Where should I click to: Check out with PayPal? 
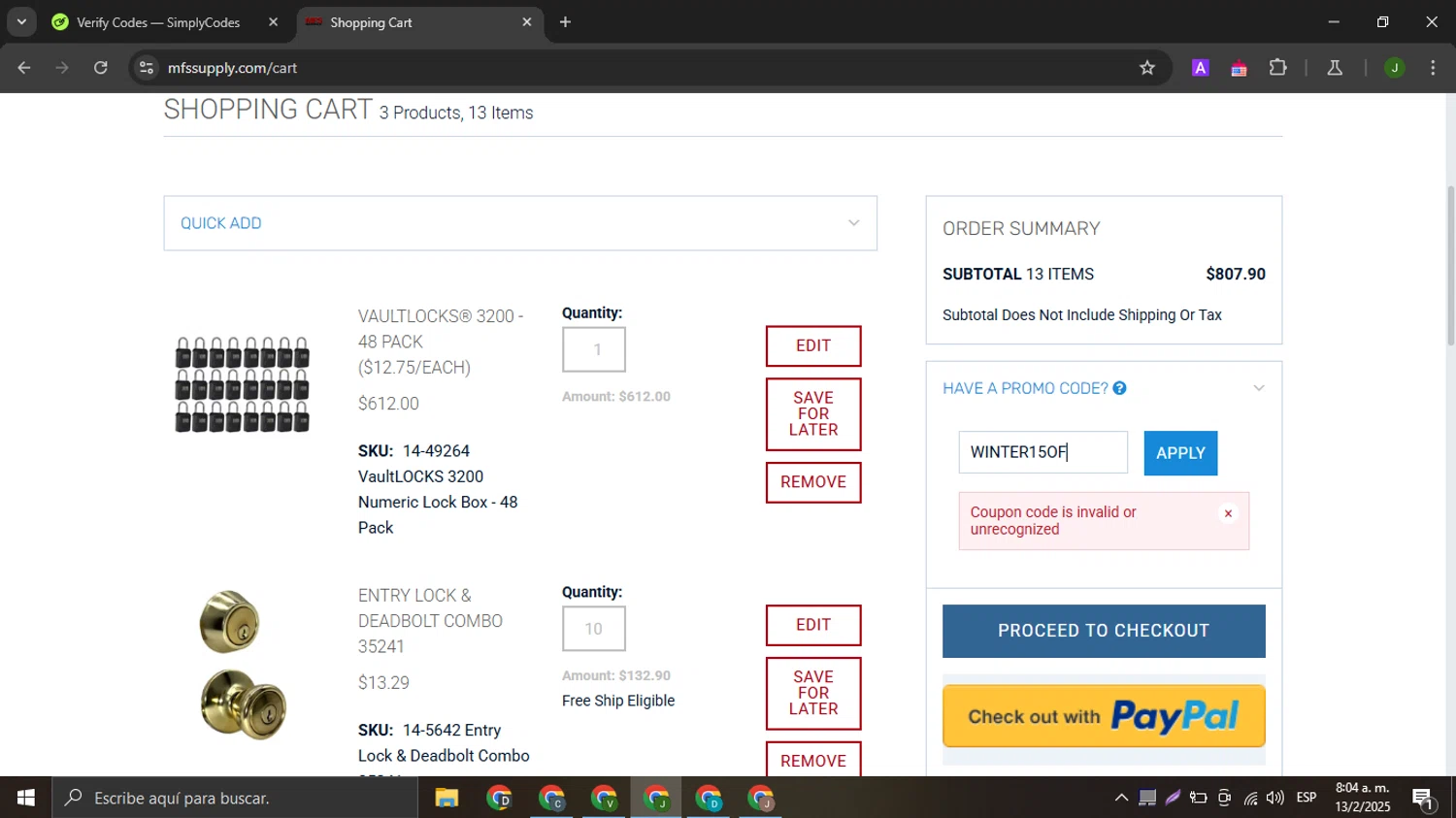pyautogui.click(x=1104, y=716)
